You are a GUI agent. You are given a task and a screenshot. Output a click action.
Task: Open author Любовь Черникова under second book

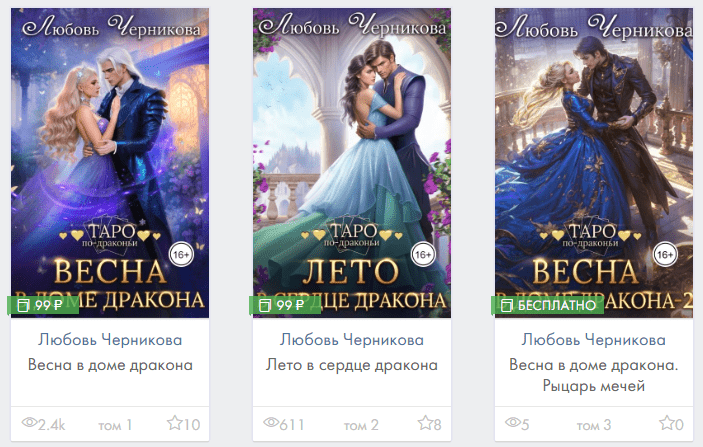click(352, 340)
